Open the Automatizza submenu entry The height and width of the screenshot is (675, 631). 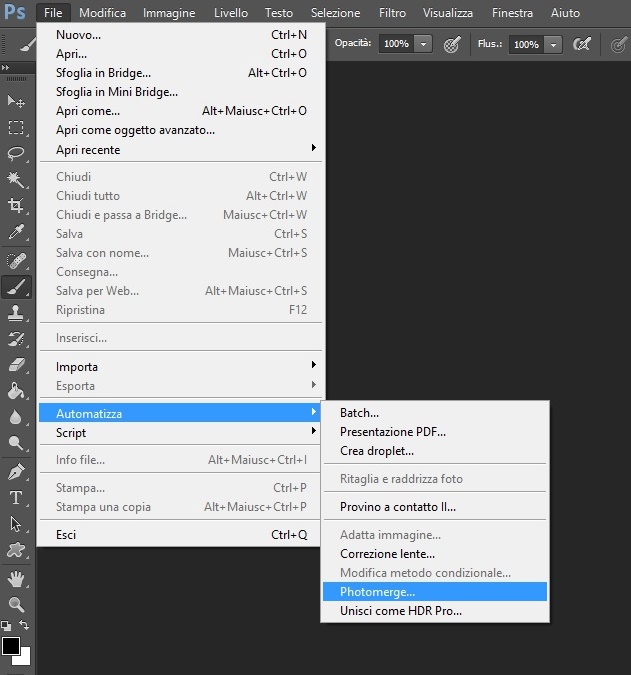coord(180,413)
